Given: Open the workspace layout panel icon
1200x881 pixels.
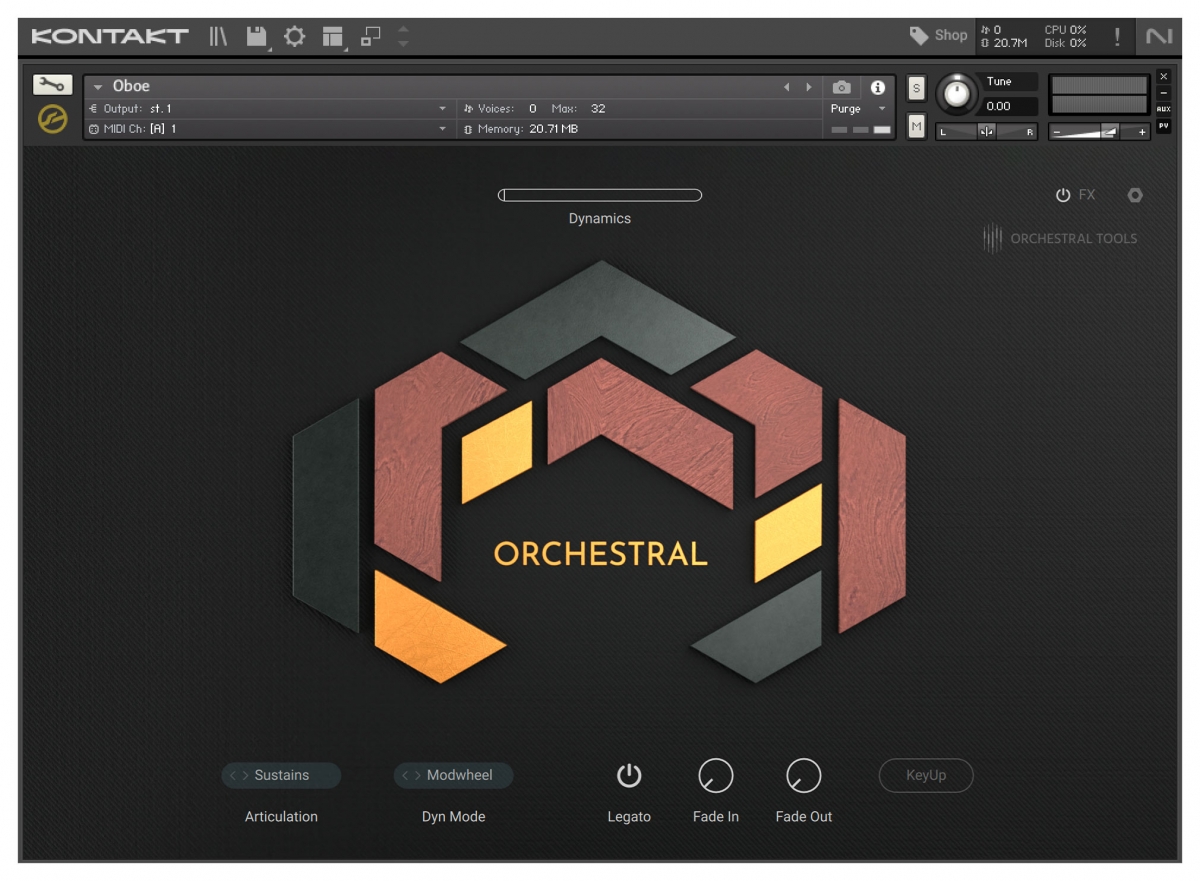Looking at the screenshot, I should point(332,37).
